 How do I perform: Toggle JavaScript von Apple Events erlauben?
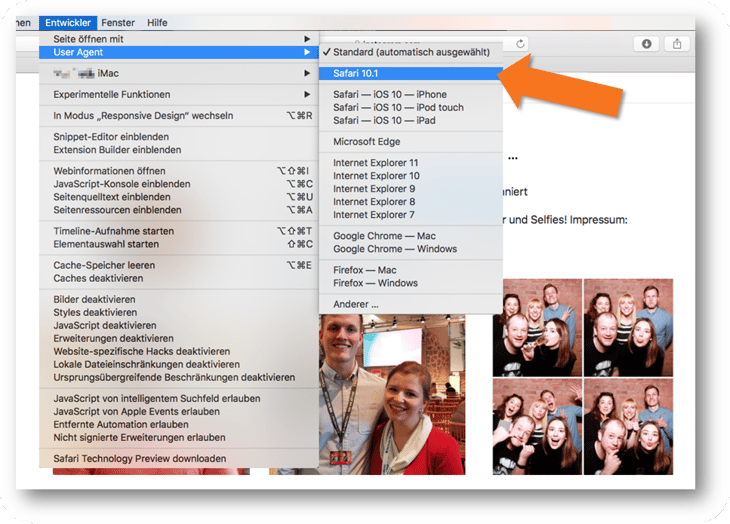(x=179, y=412)
